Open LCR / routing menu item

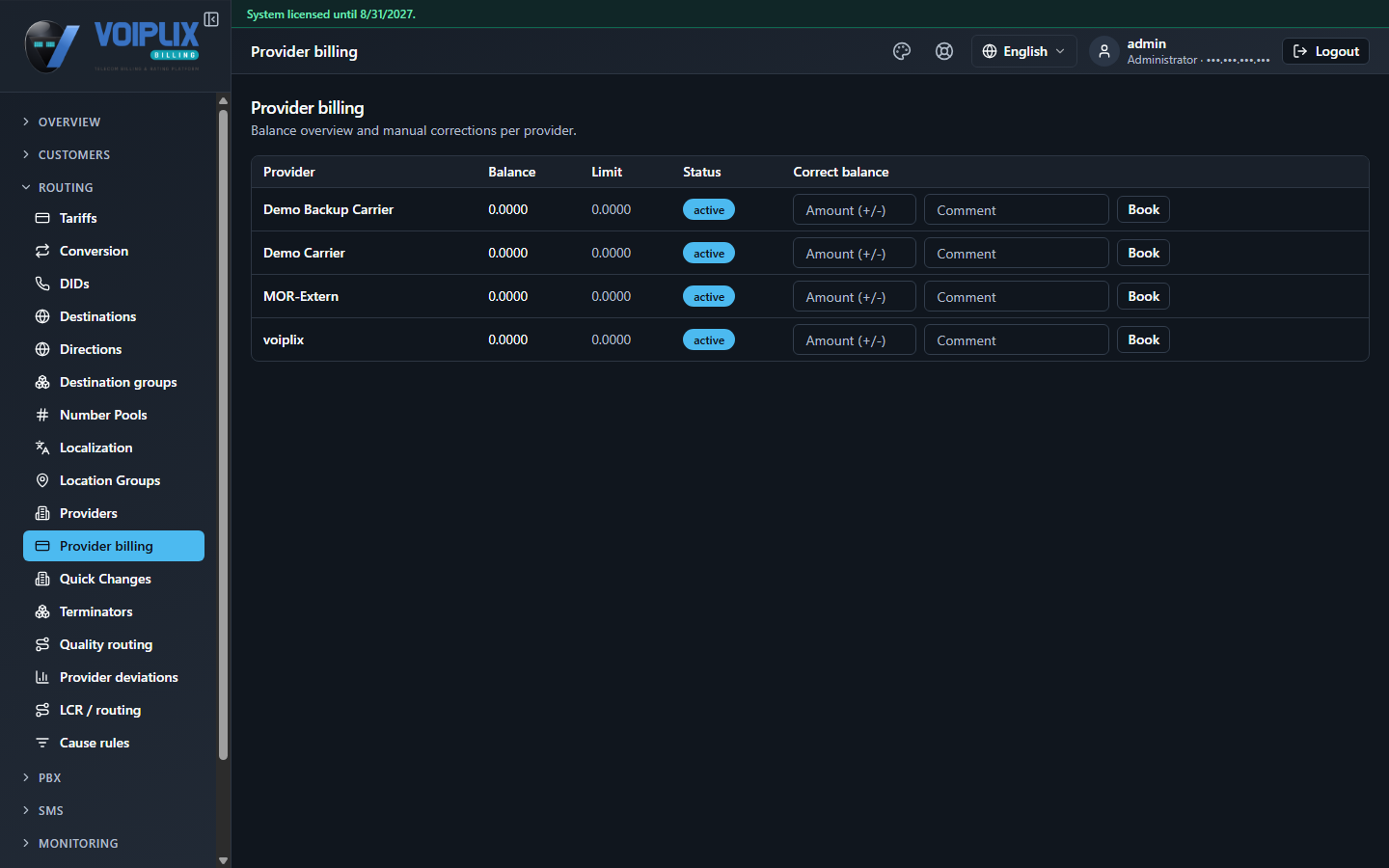114,710
